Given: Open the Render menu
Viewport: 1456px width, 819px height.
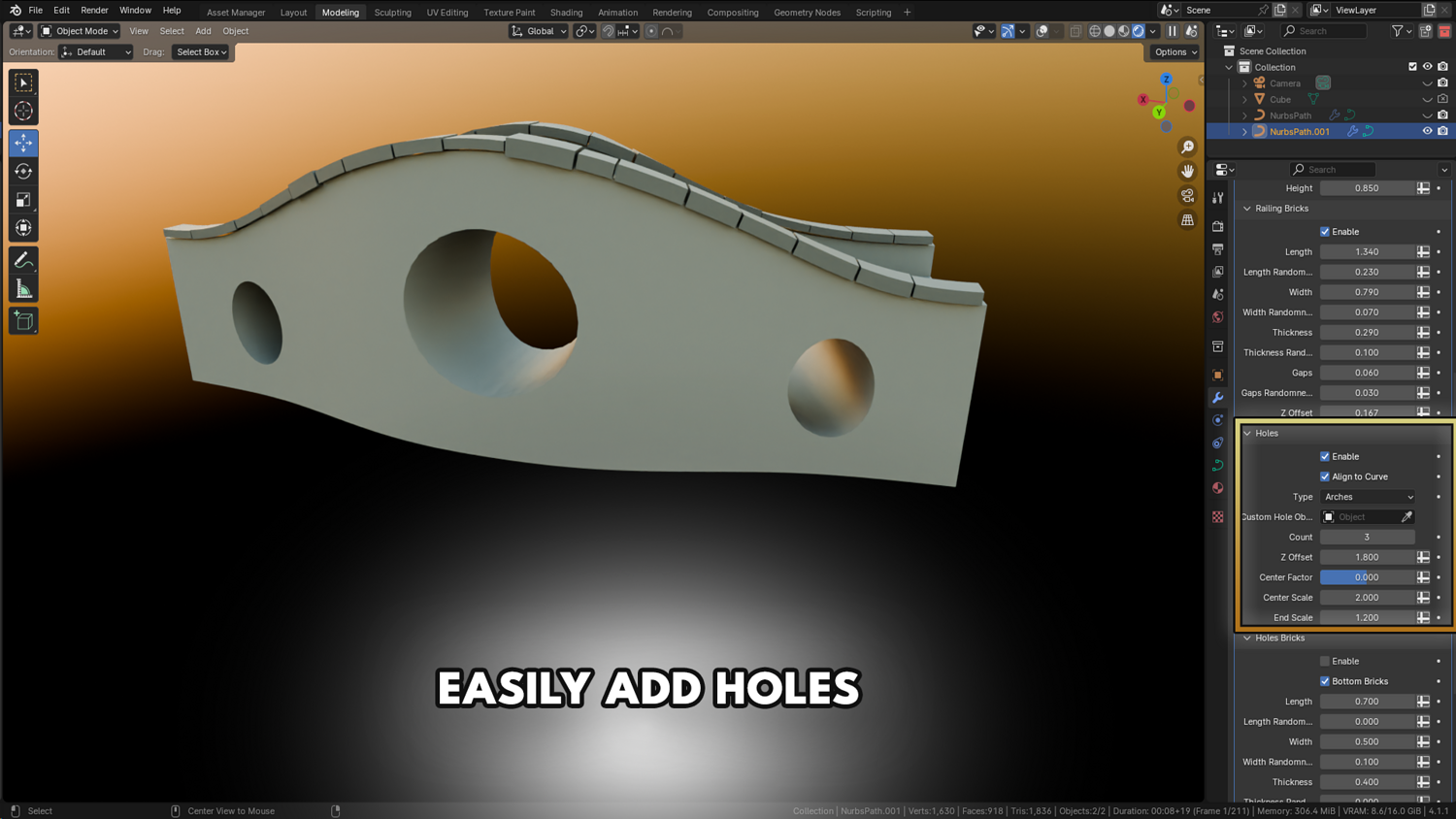Looking at the screenshot, I should (x=94, y=11).
